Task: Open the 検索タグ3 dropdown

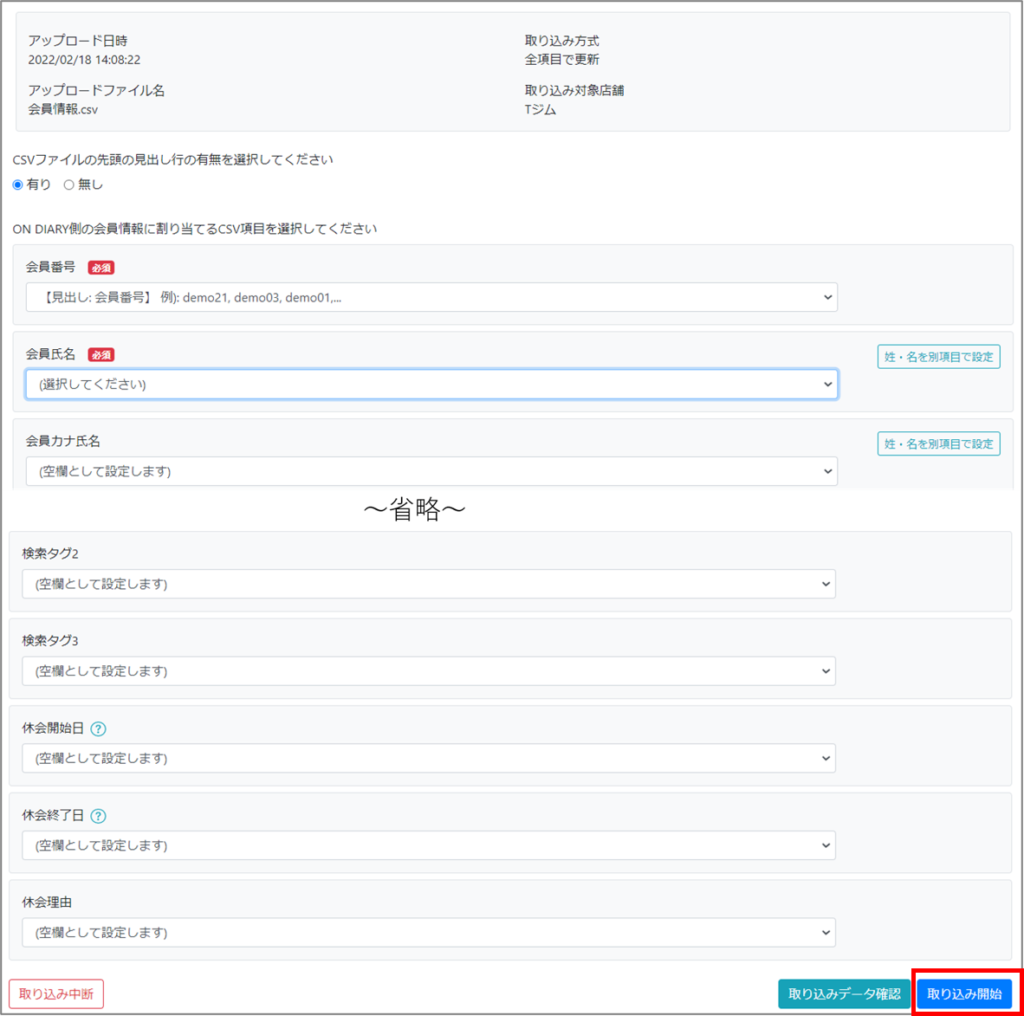Action: tap(428, 671)
